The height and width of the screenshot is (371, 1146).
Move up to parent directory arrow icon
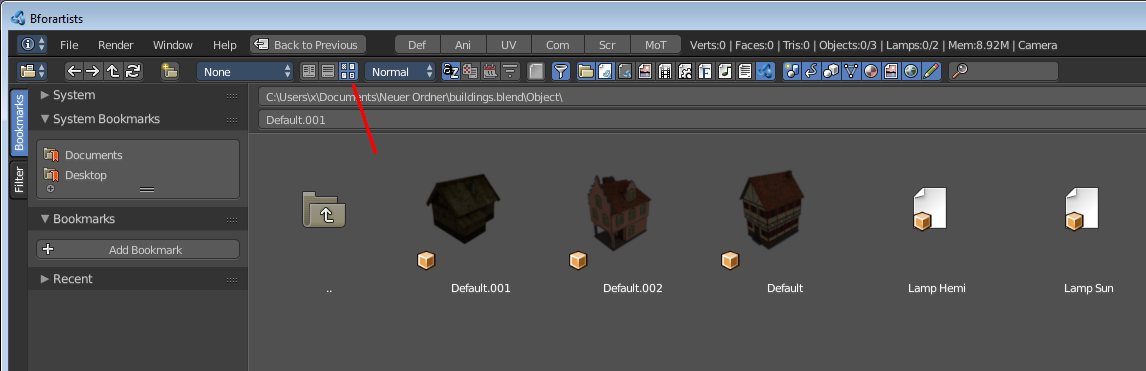[x=113, y=71]
